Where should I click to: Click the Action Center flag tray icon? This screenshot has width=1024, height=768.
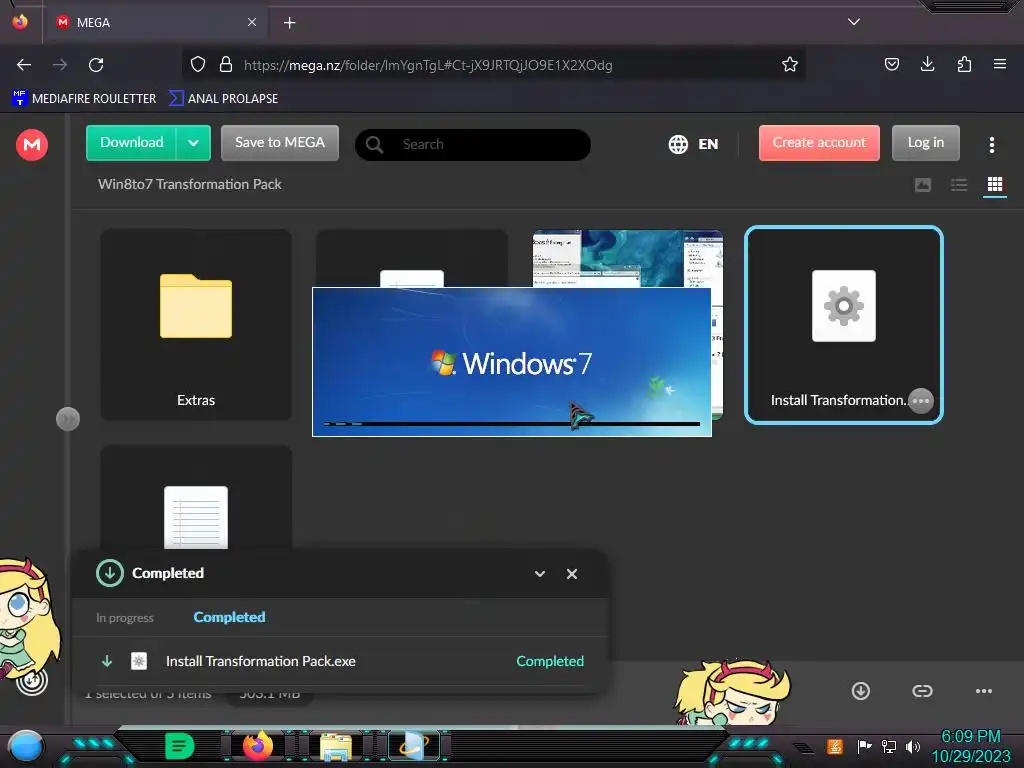[864, 746]
